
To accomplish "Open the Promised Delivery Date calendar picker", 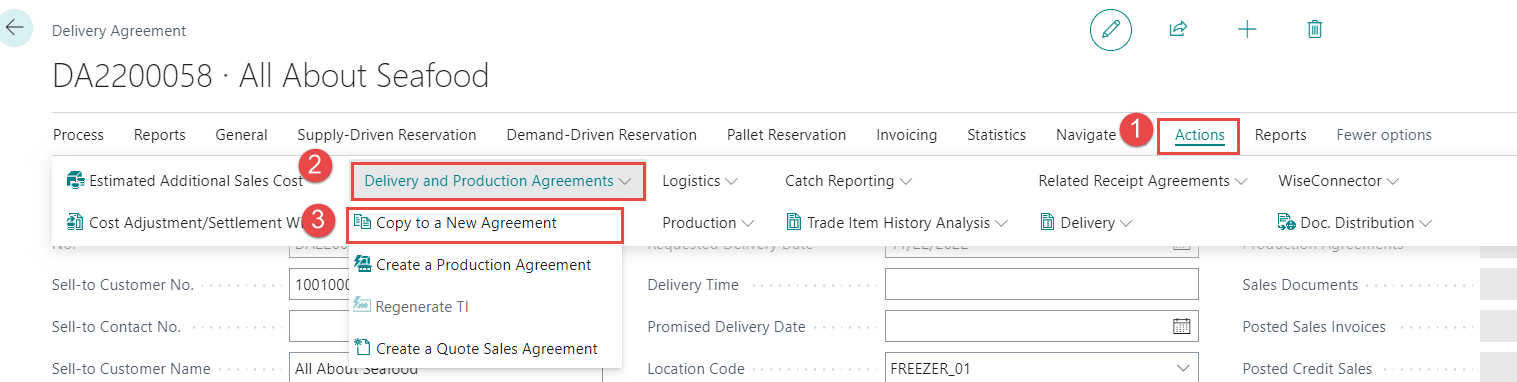I will point(1181,326).
